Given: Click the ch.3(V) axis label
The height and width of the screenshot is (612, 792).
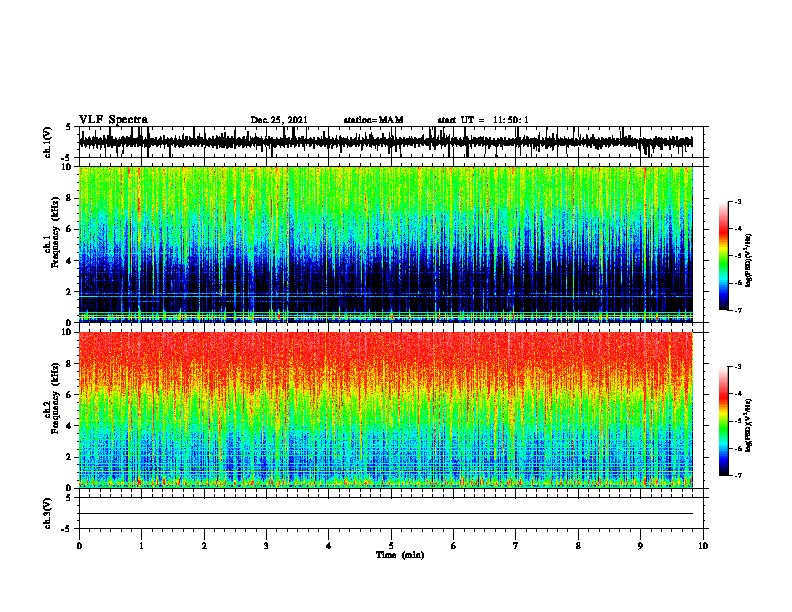Looking at the screenshot, I should click(x=48, y=513).
